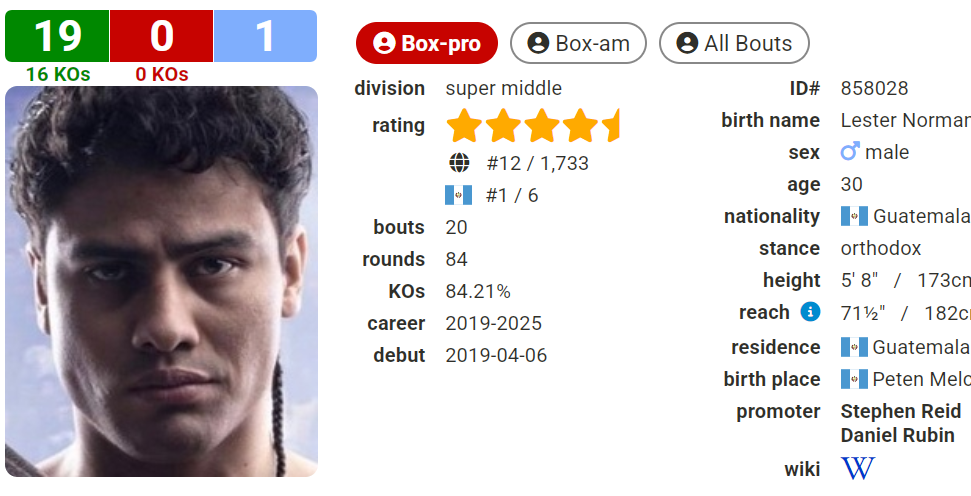Click the boxer's profile photo
Screen dimensions: 971x496
(x=161, y=281)
